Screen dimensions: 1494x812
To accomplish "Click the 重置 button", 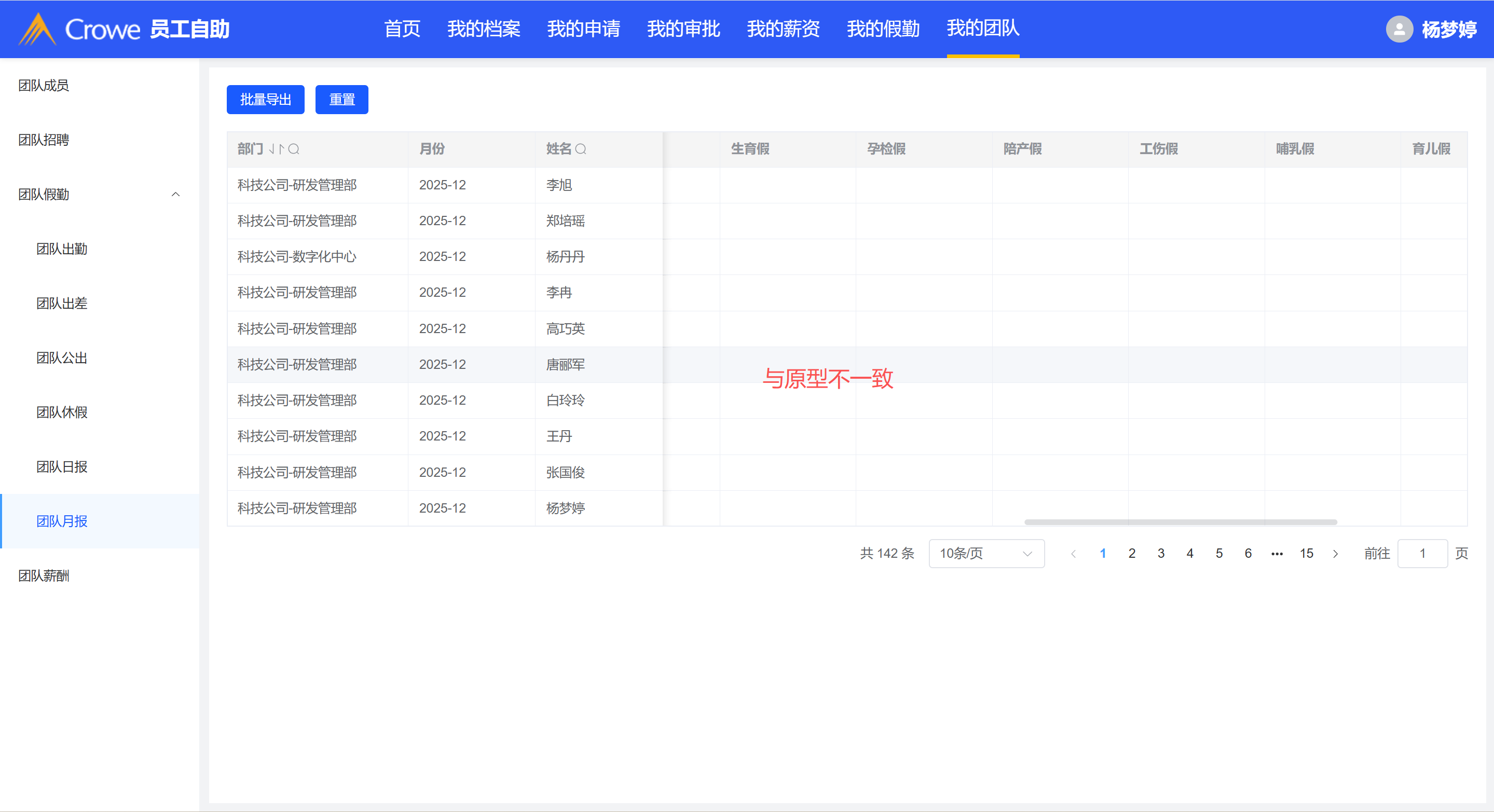I will click(x=341, y=100).
